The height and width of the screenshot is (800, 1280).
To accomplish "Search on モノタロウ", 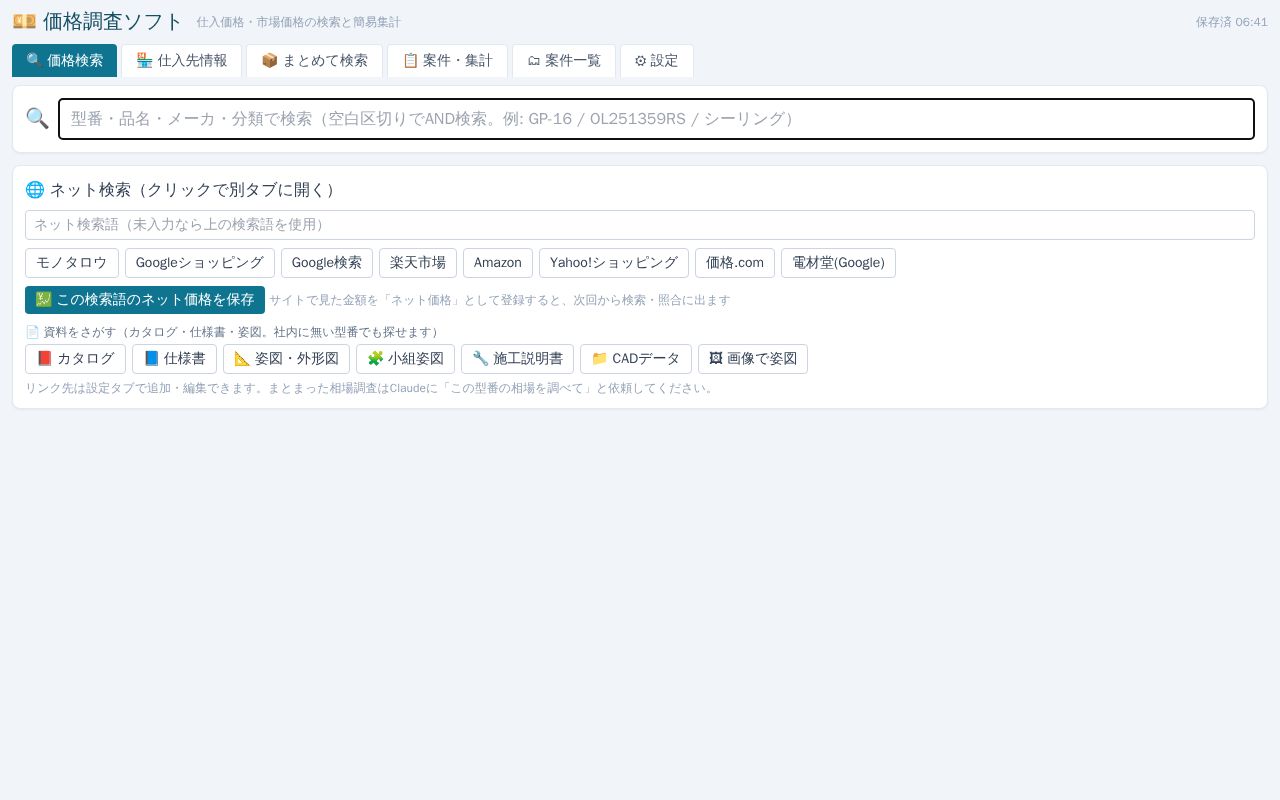I will 72,263.
